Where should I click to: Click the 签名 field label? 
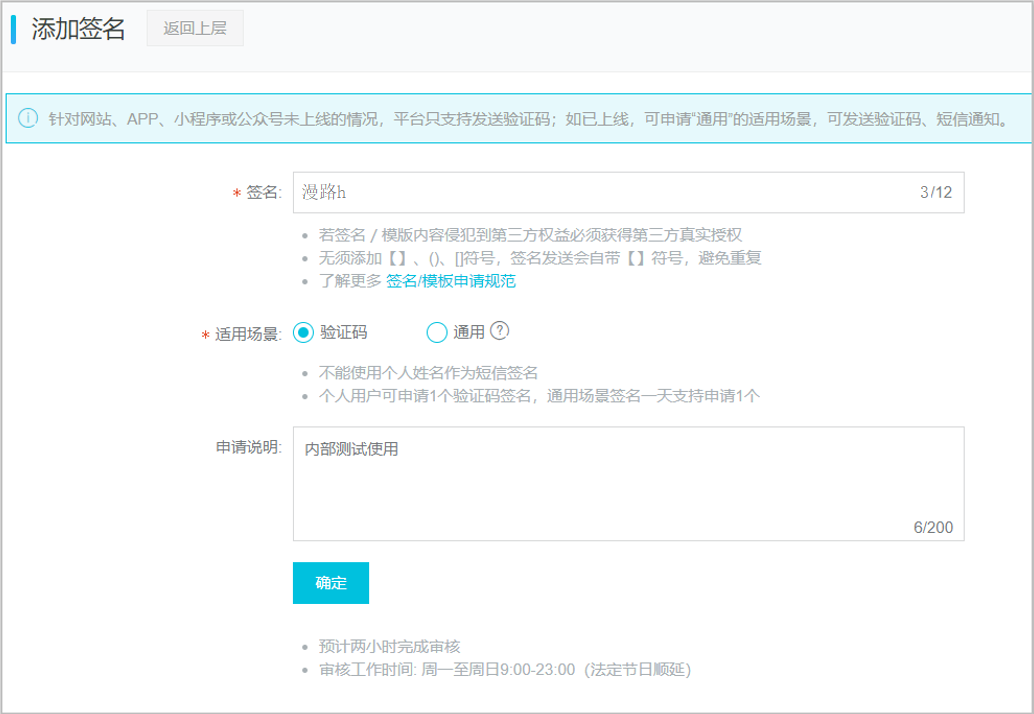point(263,193)
